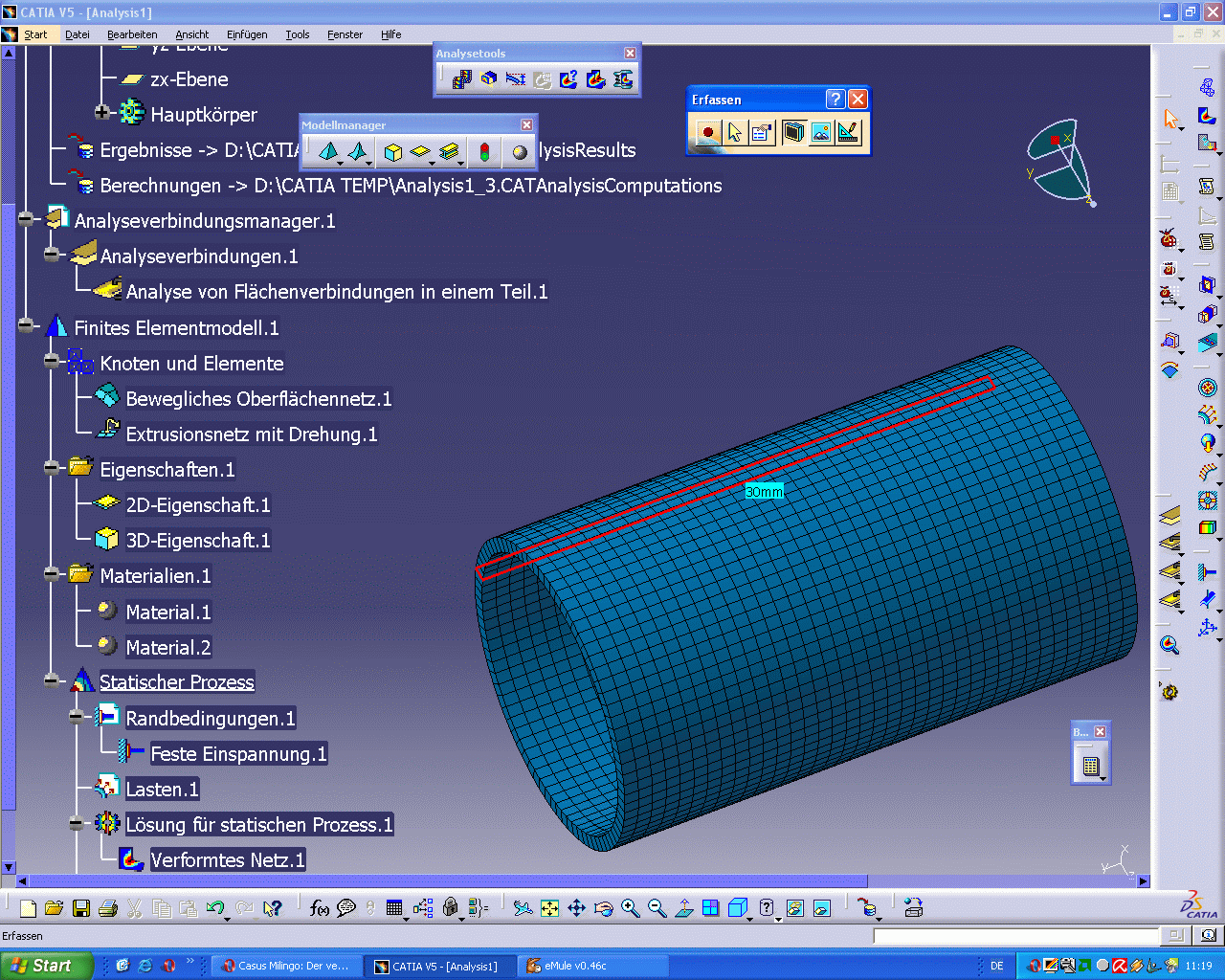Screen dimensions: 1225x980
Task: Click the horizontal scrollbar below the tree
Action: coord(448,880)
